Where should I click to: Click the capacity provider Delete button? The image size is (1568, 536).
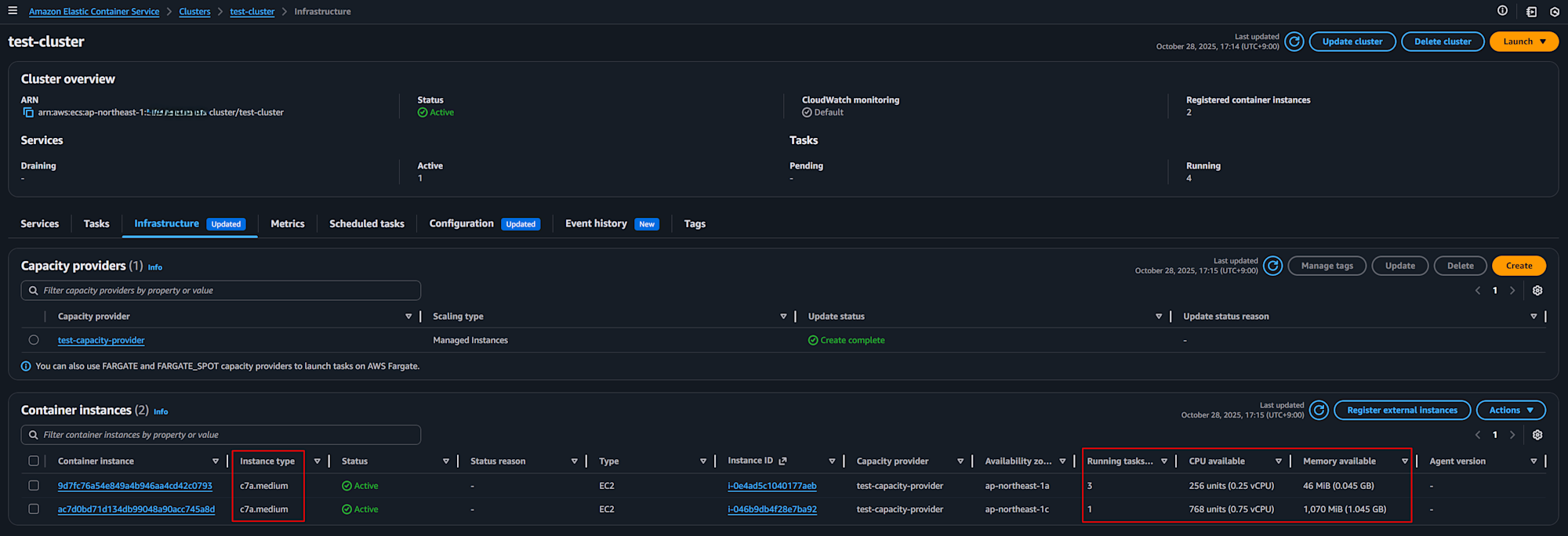1460,266
